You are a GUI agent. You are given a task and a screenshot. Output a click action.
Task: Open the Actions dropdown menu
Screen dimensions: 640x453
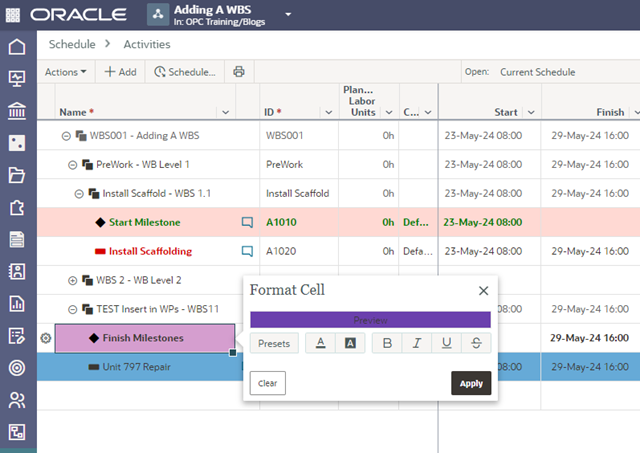(65, 72)
